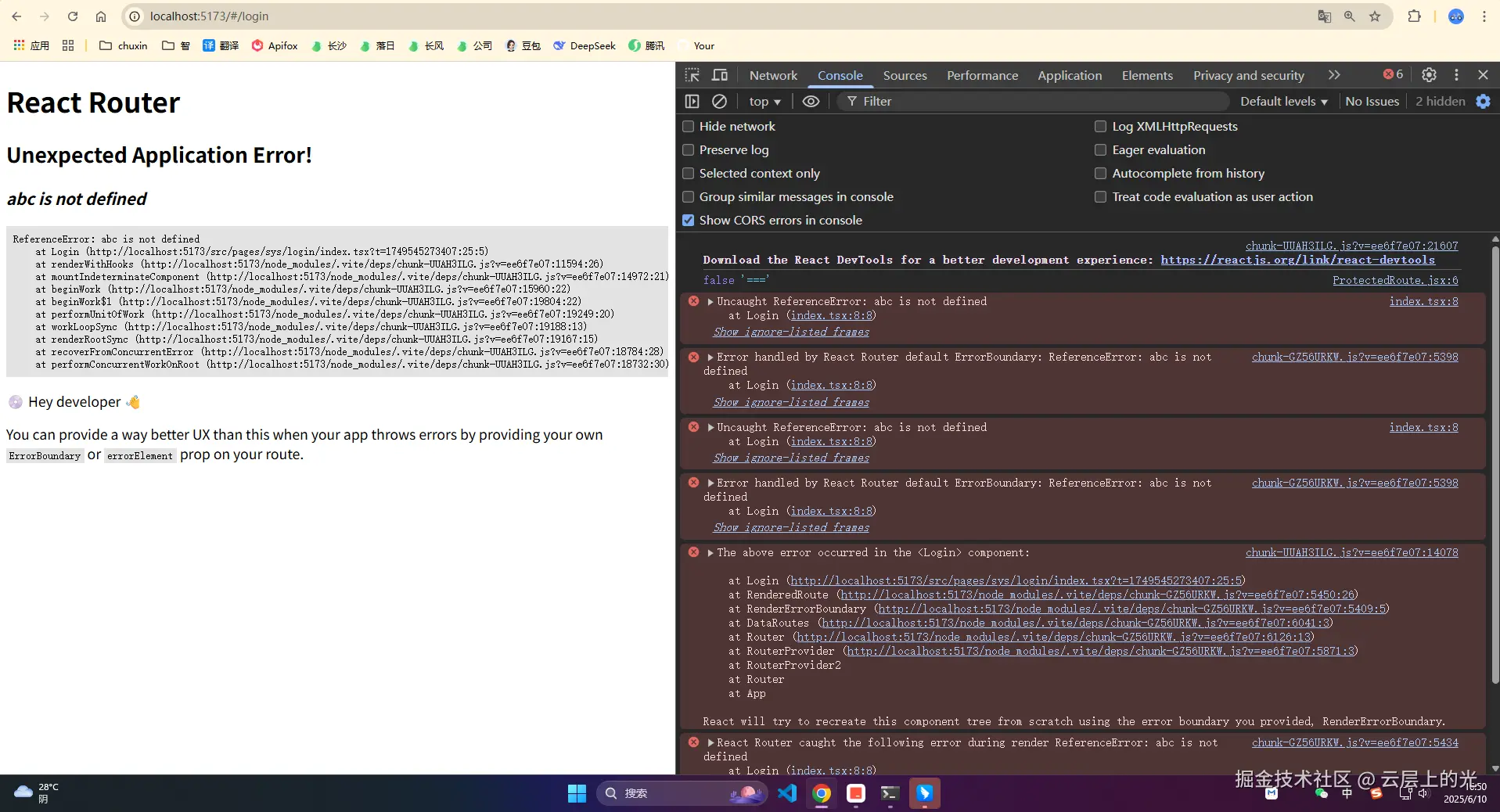Open the Application tab
The height and width of the screenshot is (812, 1500).
(1070, 75)
